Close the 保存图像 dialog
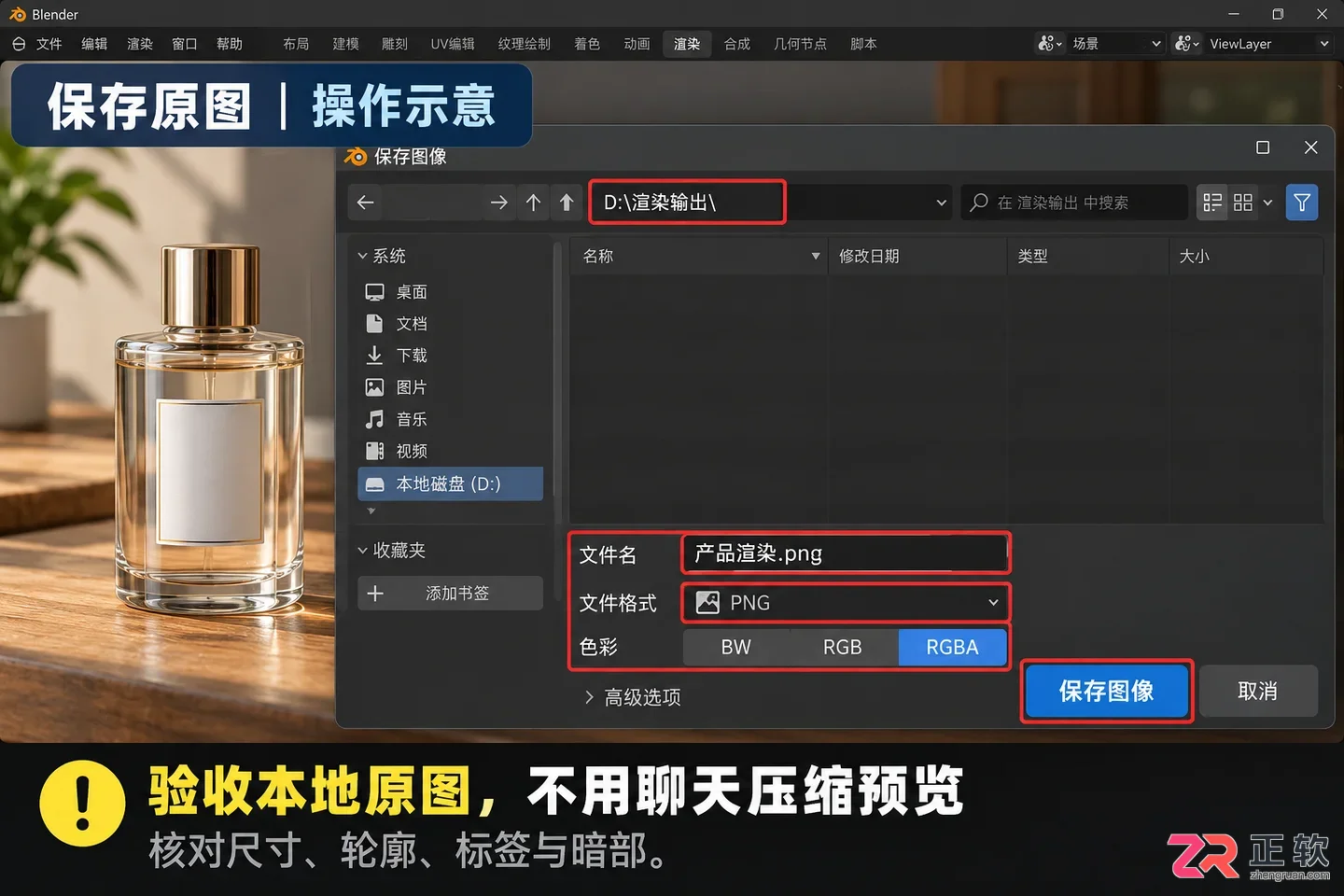Viewport: 1344px width, 896px height. pyautogui.click(x=1310, y=147)
